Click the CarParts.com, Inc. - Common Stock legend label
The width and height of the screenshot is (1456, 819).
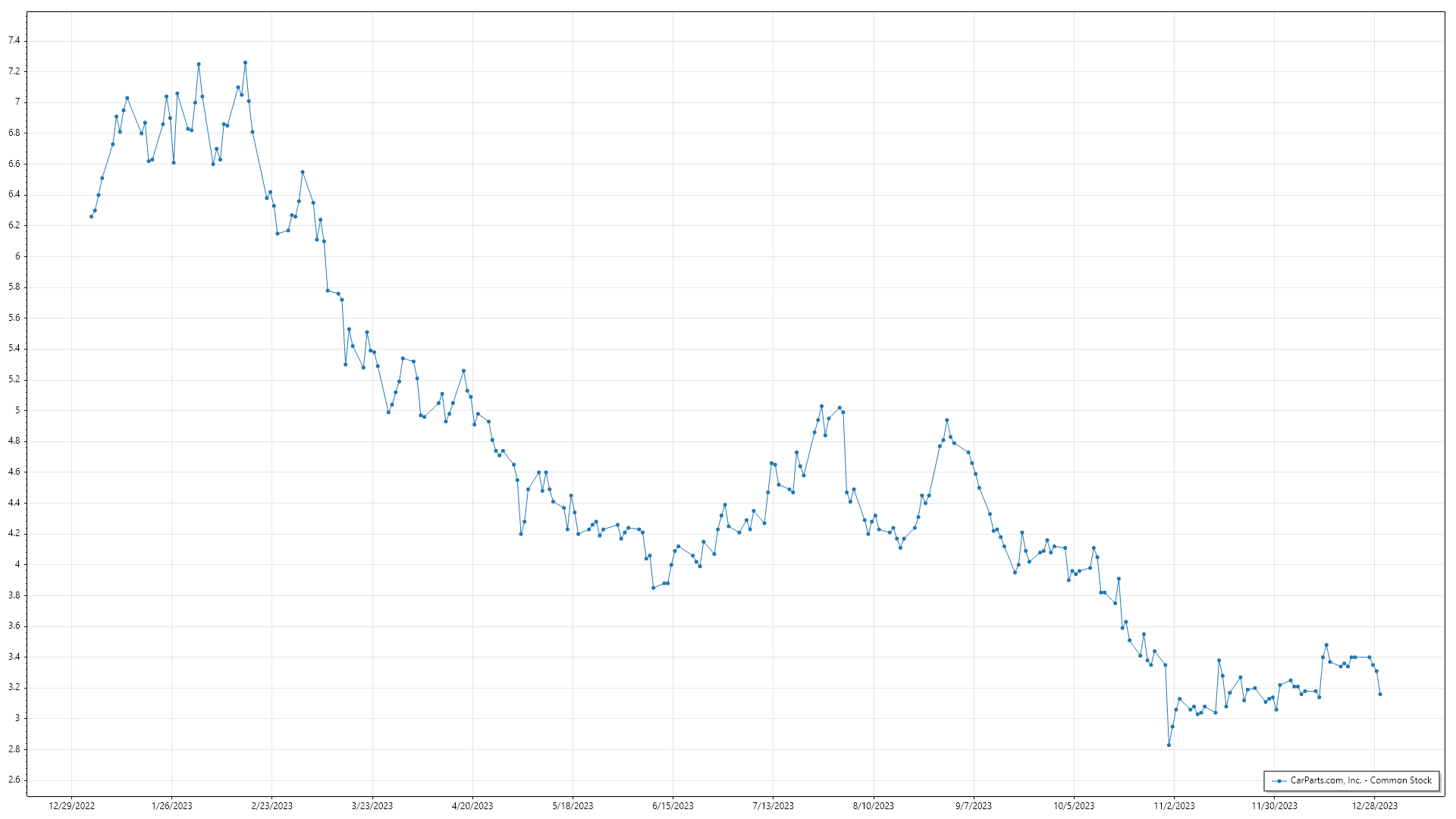tap(1360, 780)
